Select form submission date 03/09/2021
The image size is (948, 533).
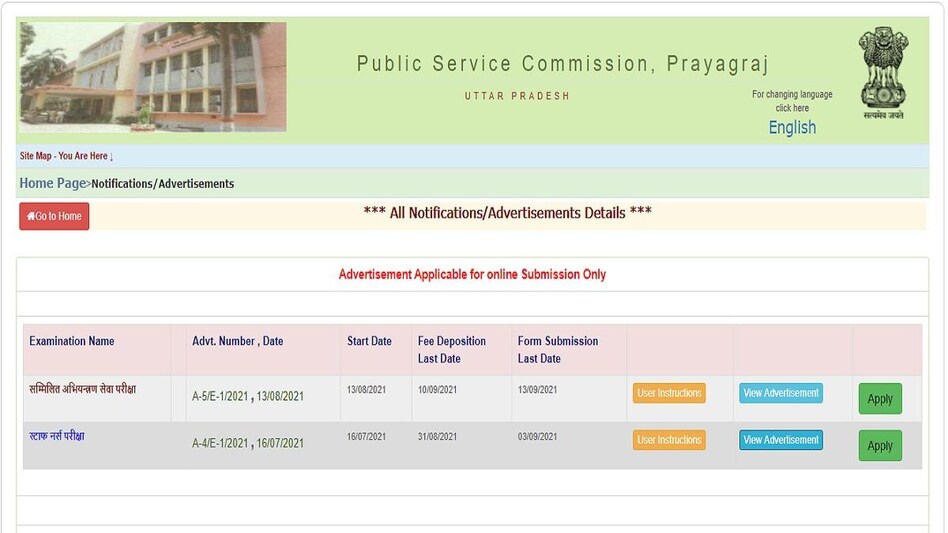point(537,436)
